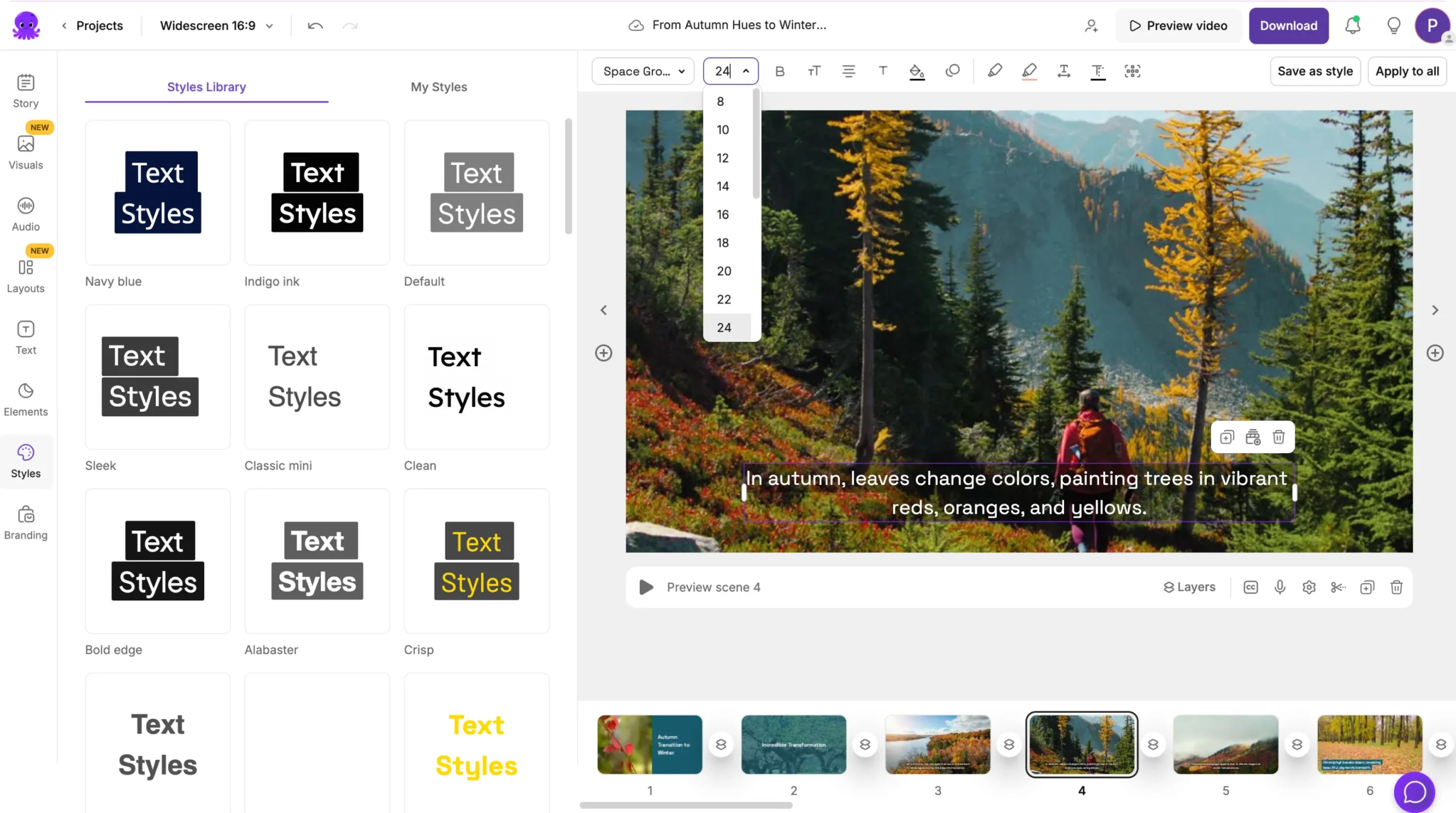Expand the Space Grotesk font dropdown
The image size is (1456, 813).
(643, 71)
